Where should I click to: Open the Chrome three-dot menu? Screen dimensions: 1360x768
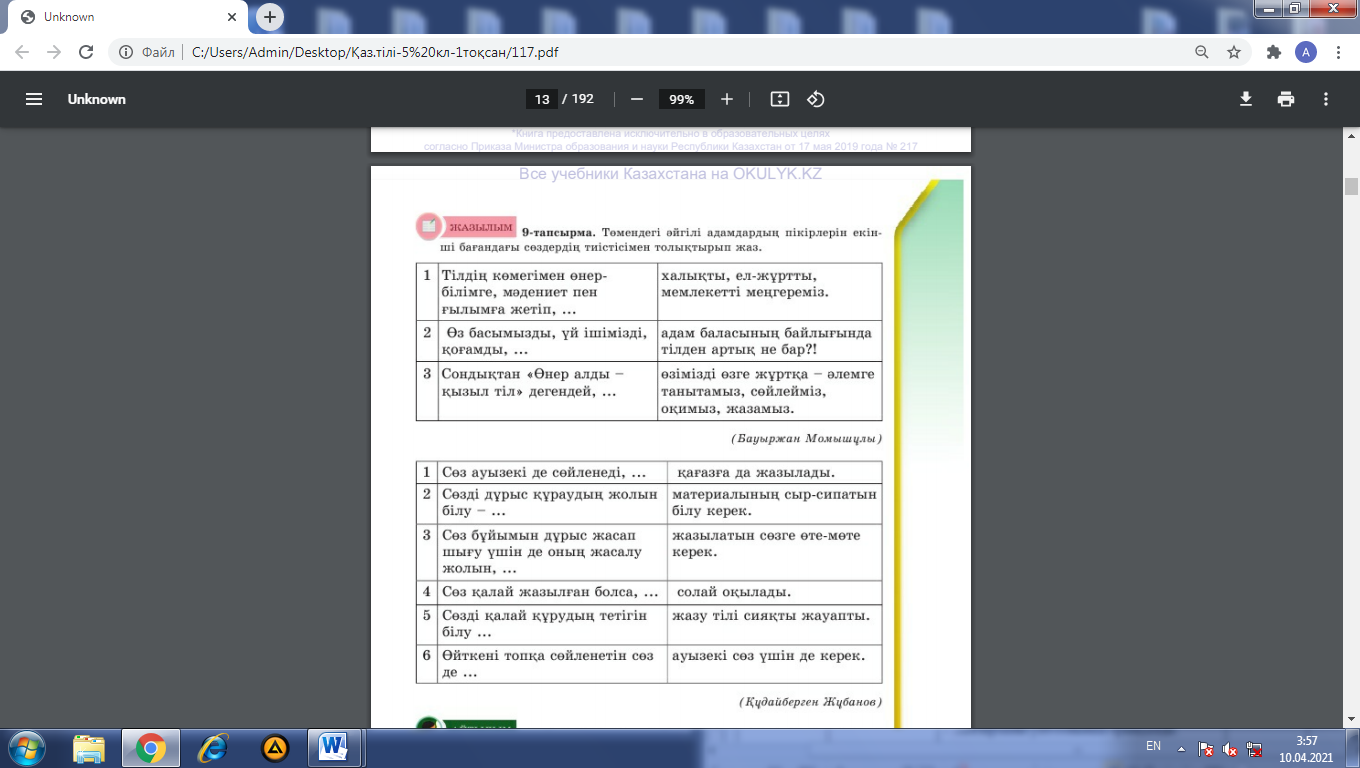pyautogui.click(x=1338, y=52)
